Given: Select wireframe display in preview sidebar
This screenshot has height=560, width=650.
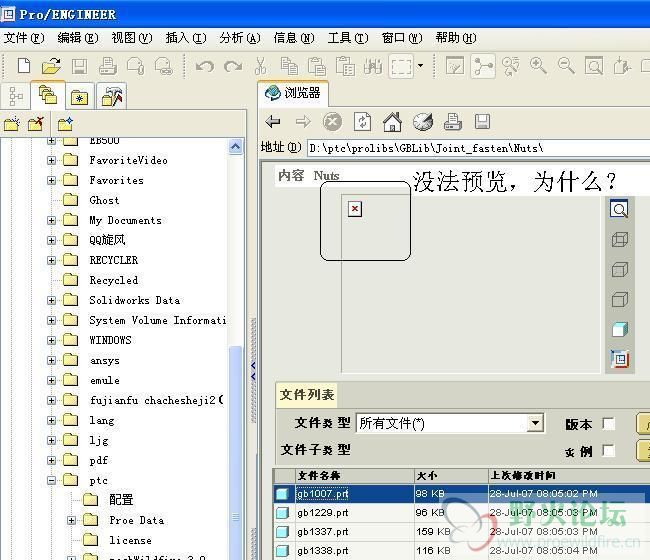Looking at the screenshot, I should pyautogui.click(x=620, y=240).
